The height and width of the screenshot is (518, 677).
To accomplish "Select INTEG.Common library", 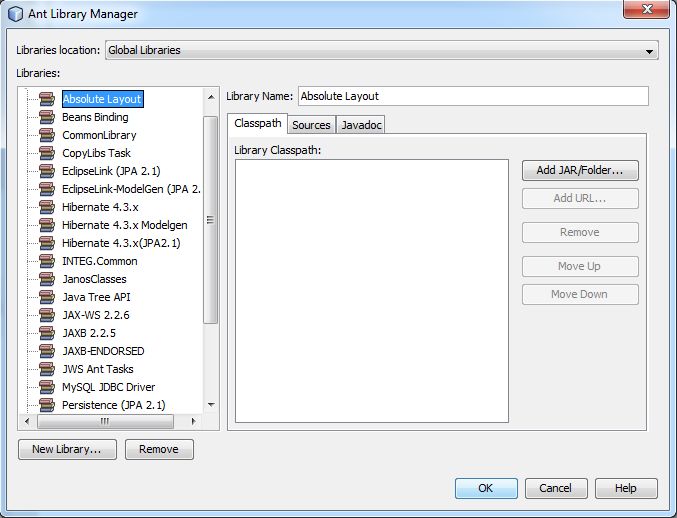I will 100,261.
